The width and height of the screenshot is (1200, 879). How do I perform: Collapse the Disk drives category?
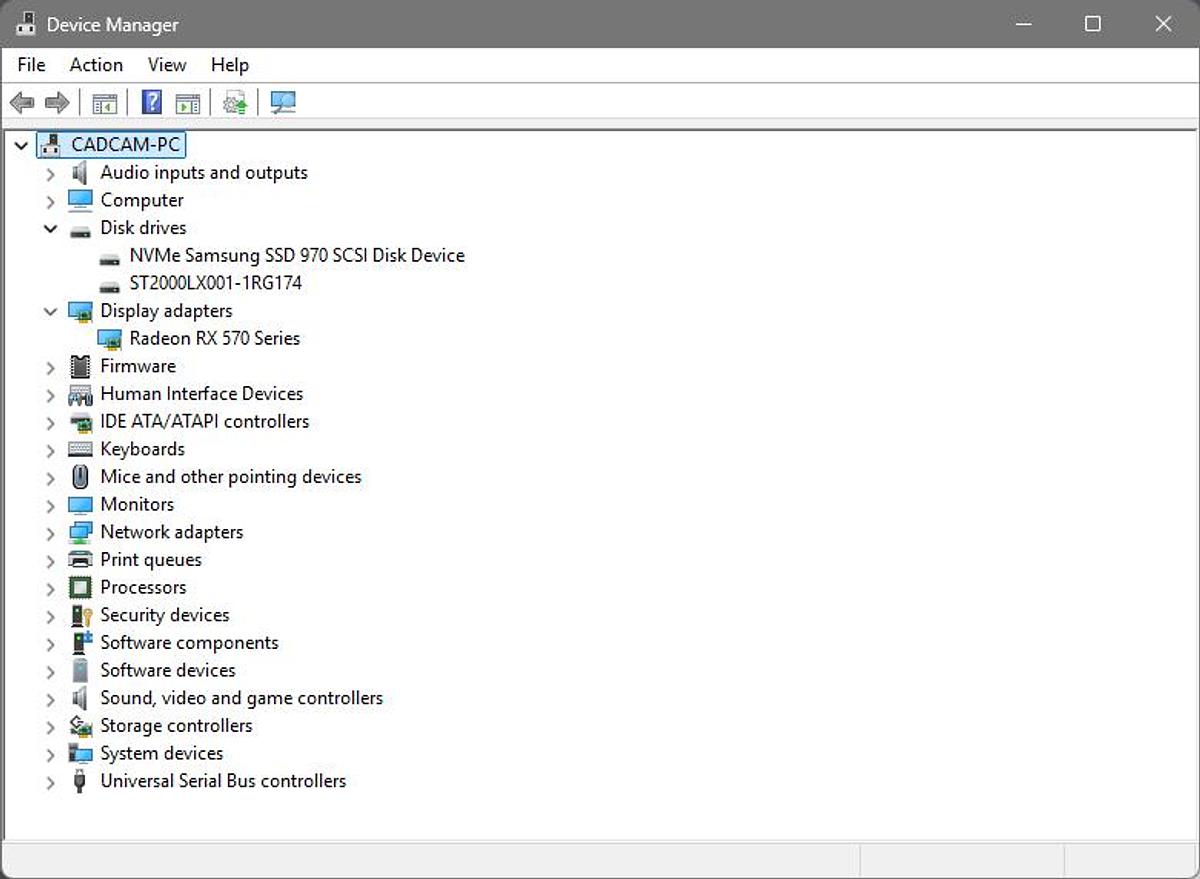[50, 228]
